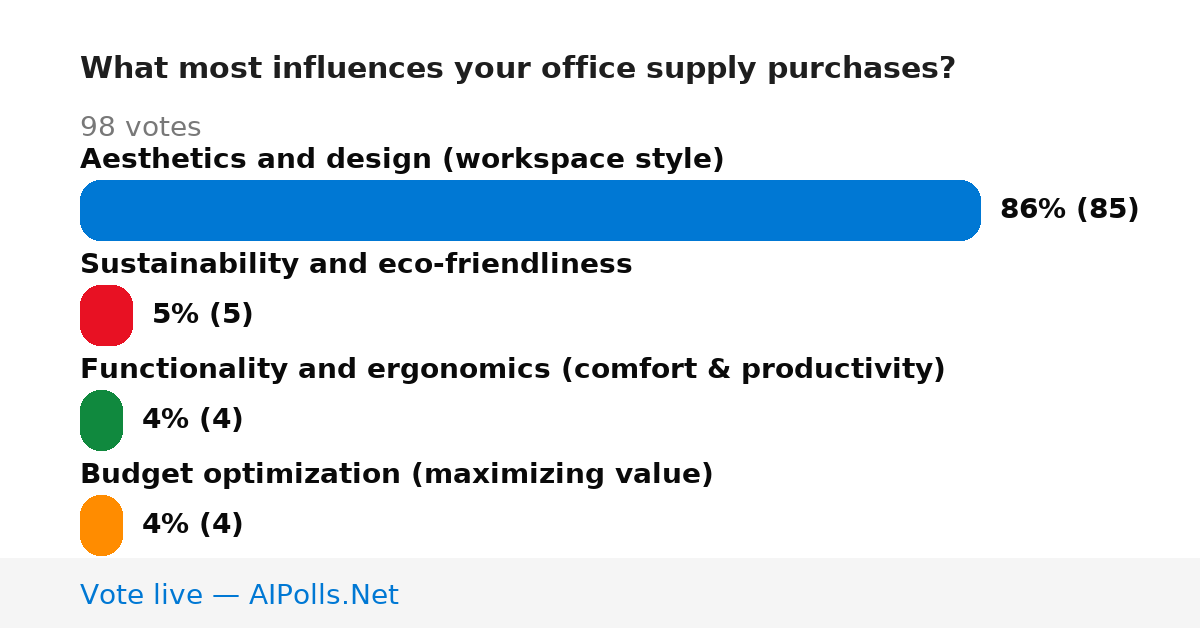
Task: Click the orange Budget optimization bar
Action: pyautogui.click(x=101, y=525)
